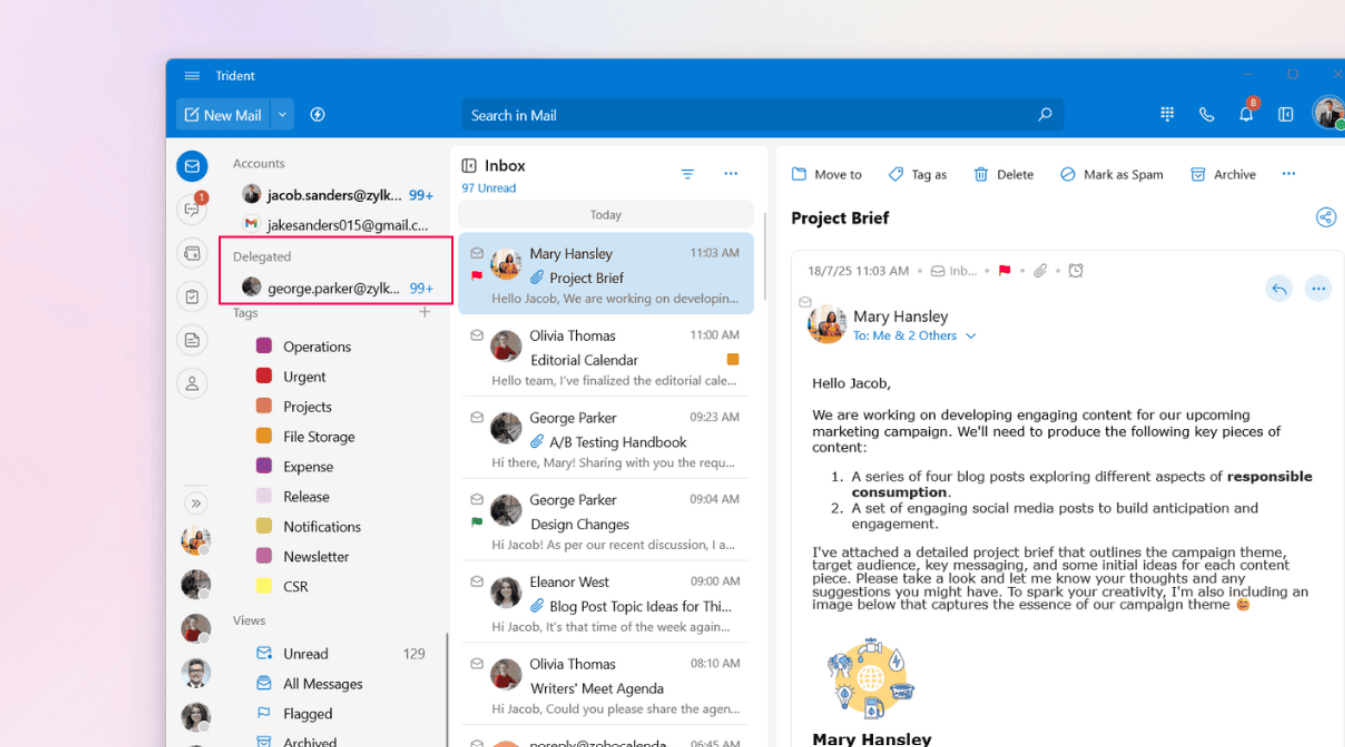
Task: Click the Search in Mail field
Action: coord(762,115)
